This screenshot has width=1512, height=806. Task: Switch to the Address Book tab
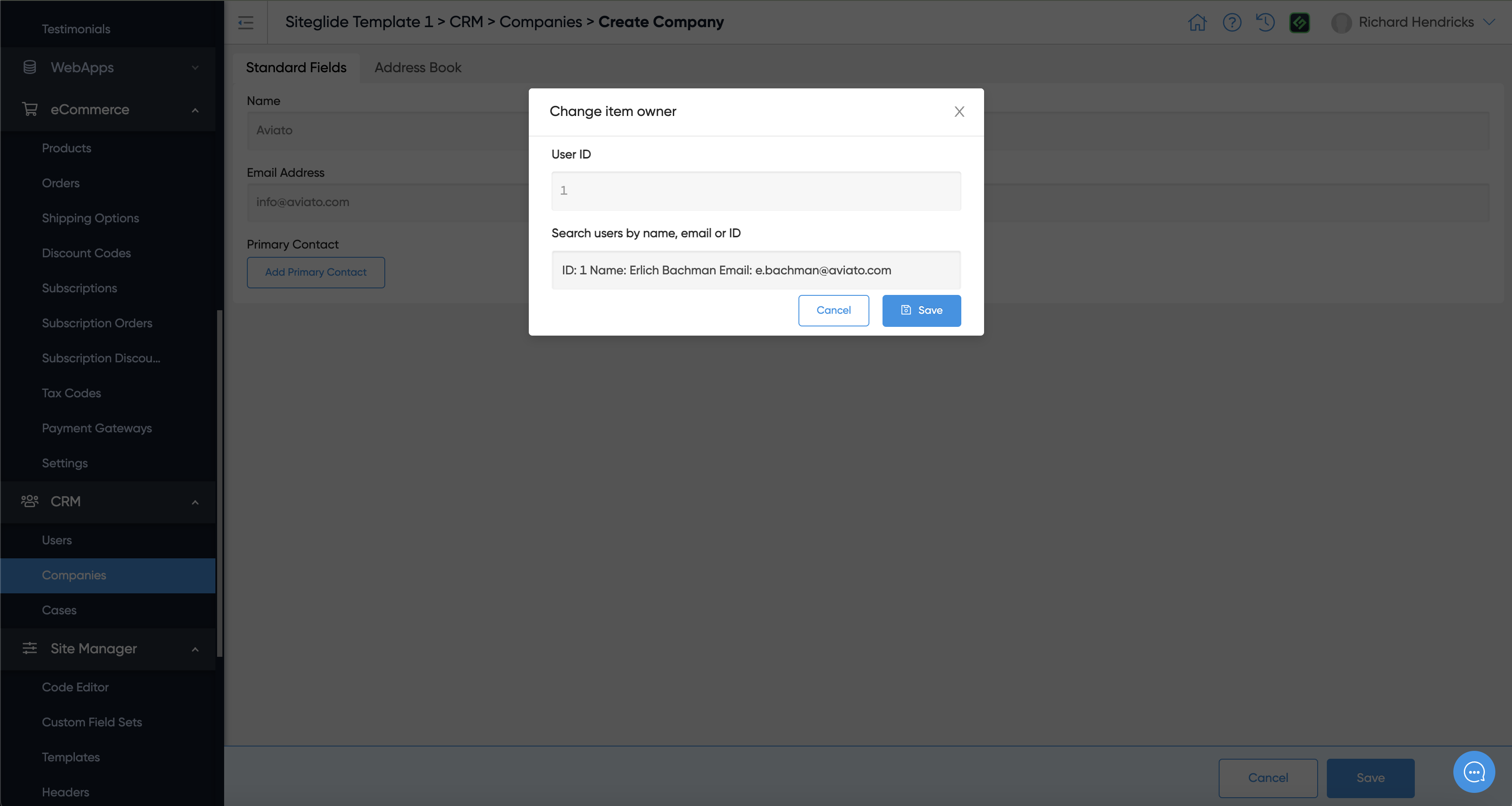(x=417, y=67)
